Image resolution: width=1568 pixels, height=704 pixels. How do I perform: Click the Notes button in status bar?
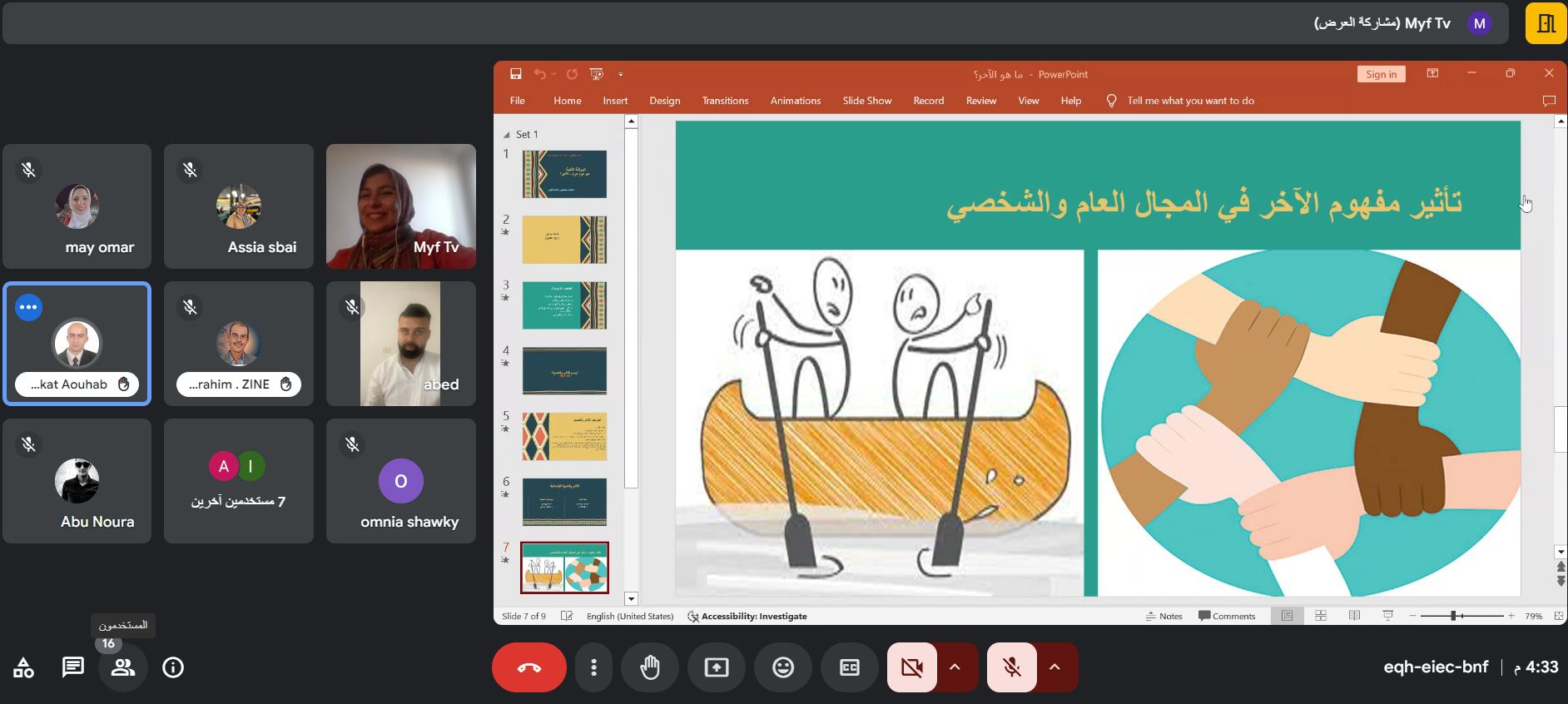click(x=1164, y=617)
